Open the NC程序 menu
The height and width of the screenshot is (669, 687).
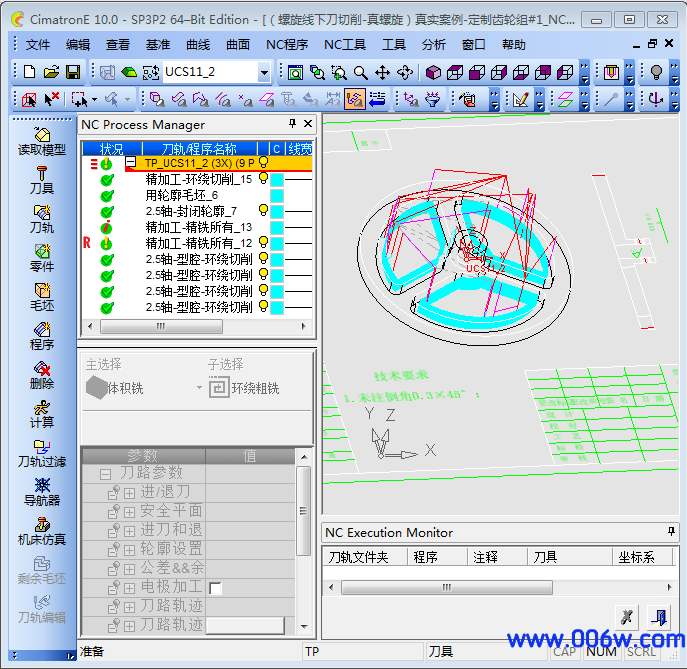287,45
